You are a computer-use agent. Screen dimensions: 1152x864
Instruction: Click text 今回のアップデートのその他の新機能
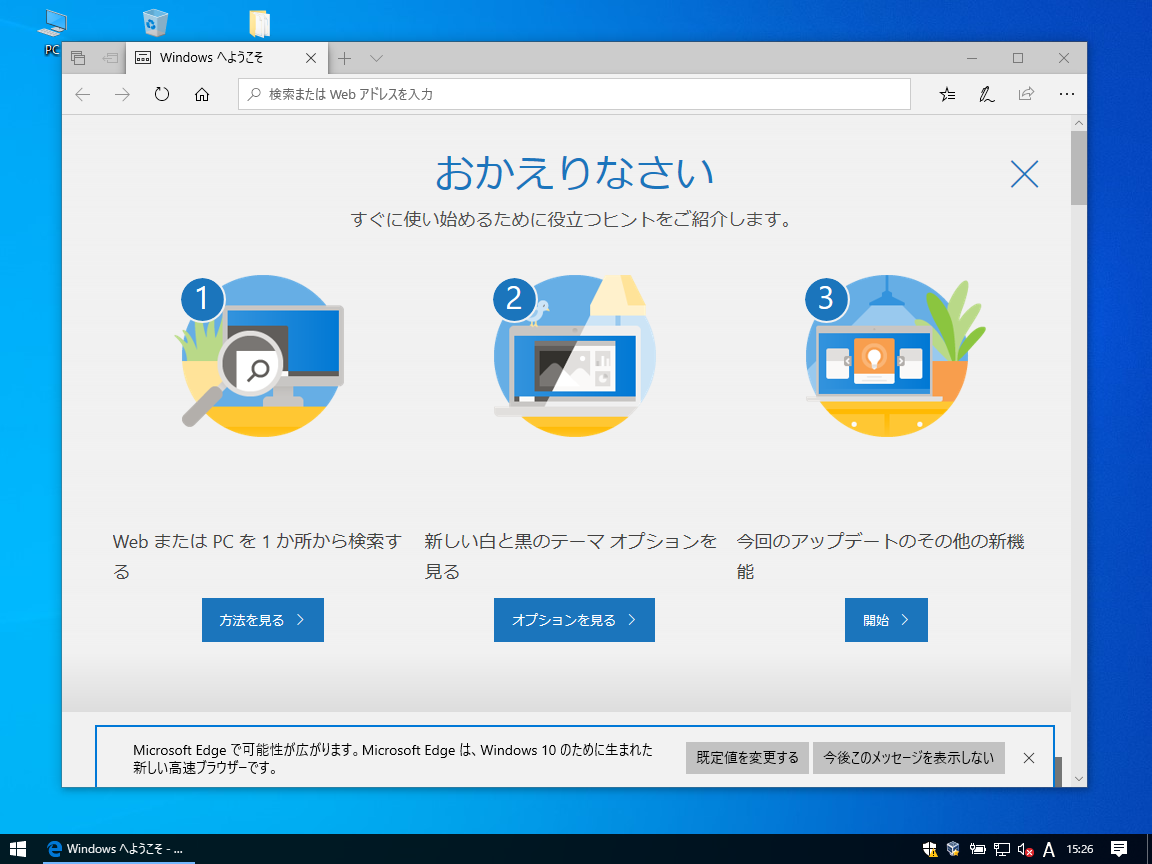[880, 556]
